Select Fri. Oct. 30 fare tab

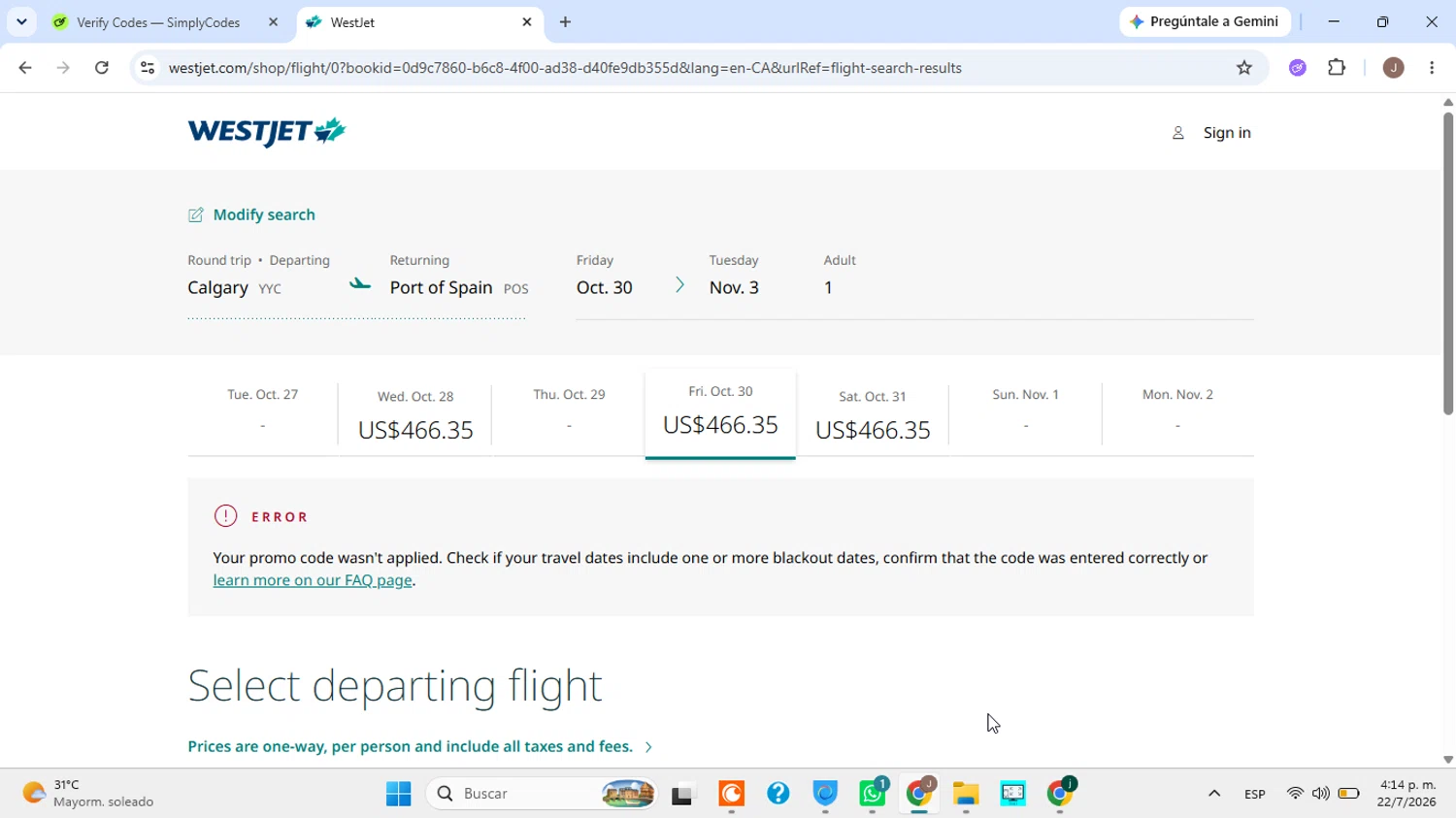coord(720,413)
